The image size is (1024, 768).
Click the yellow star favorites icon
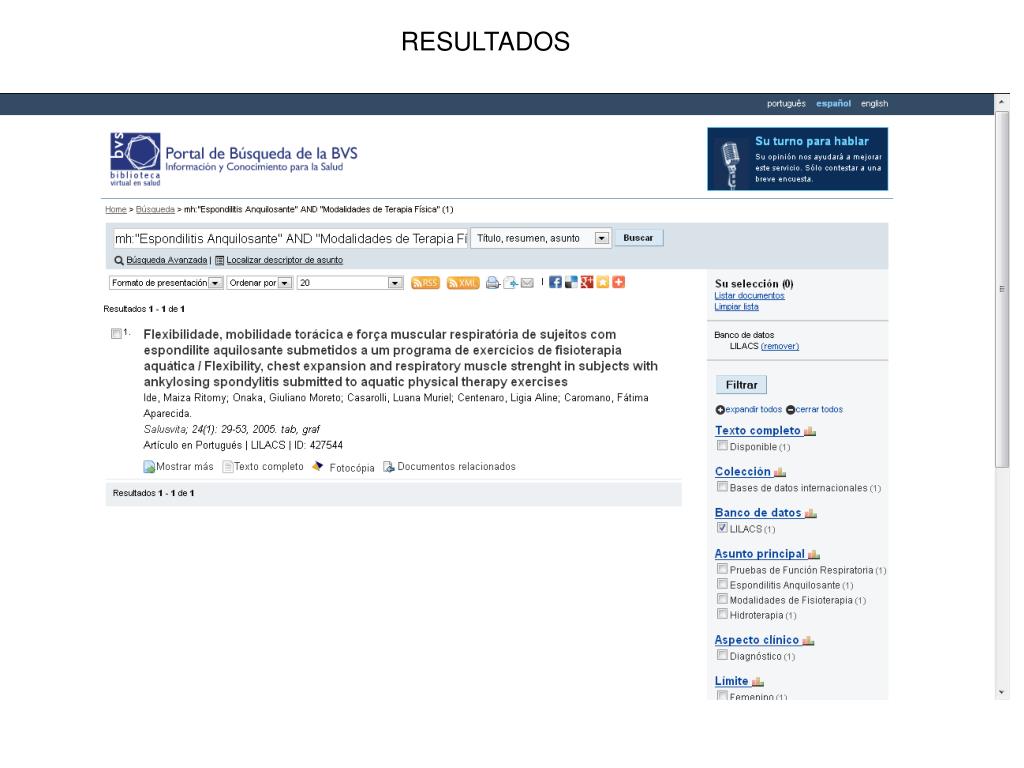[603, 282]
